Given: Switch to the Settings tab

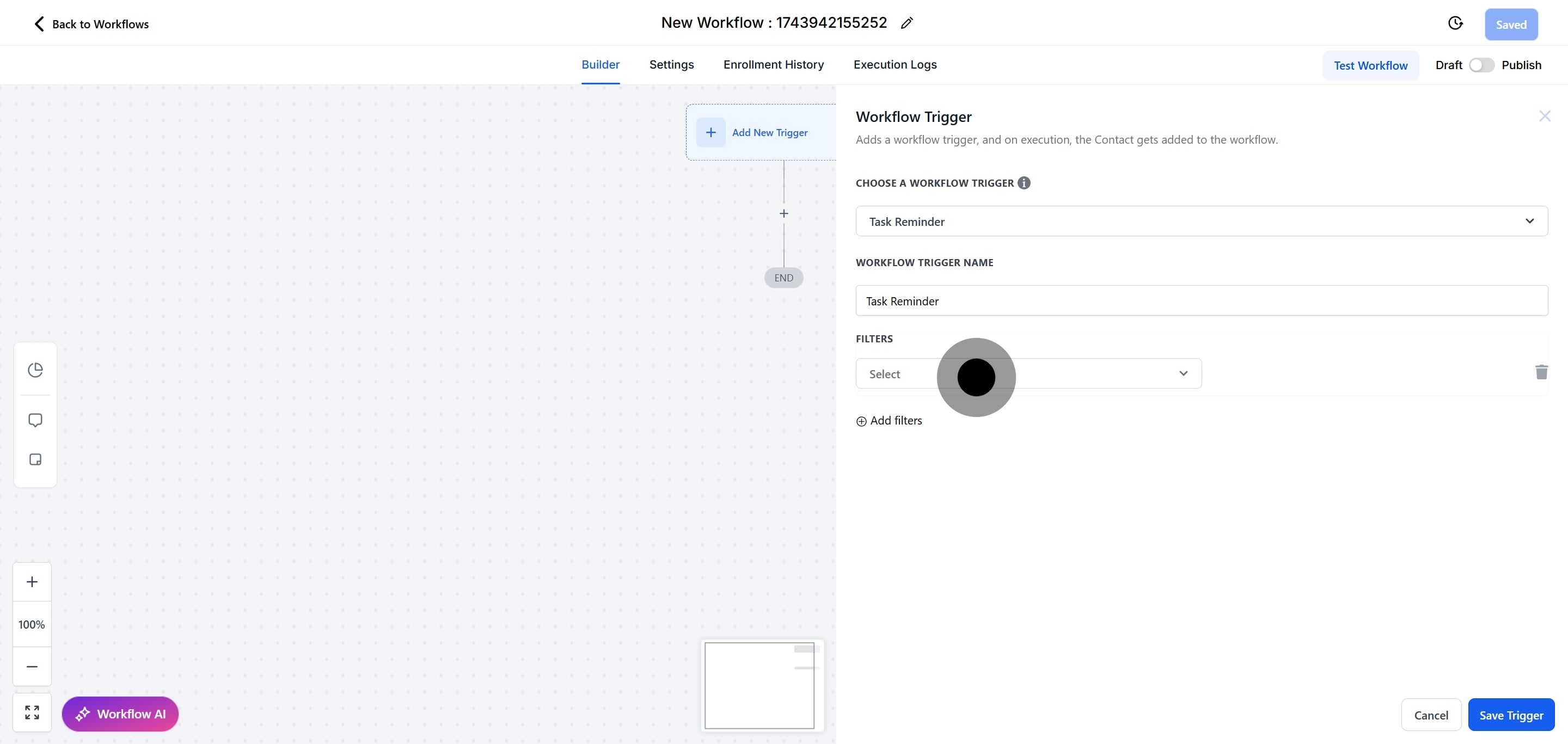Looking at the screenshot, I should (671, 64).
